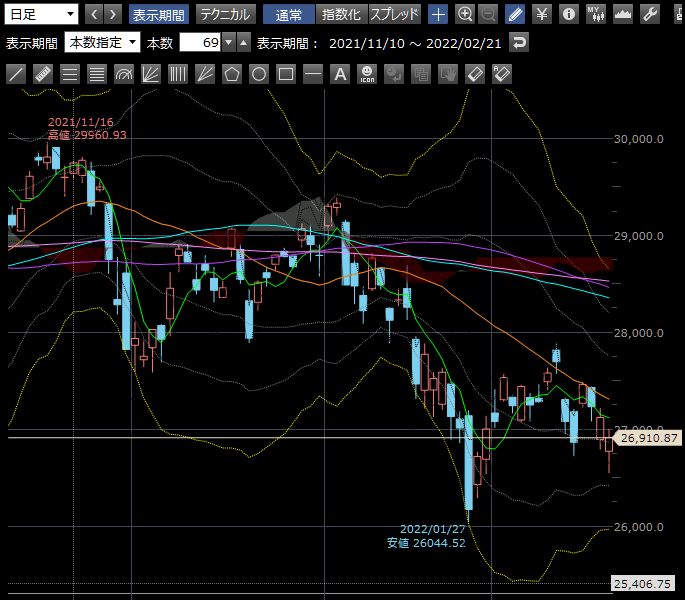Image resolution: width=685 pixels, height=600 pixels.
Task: Click the reset period return arrow button
Action: coord(518,43)
